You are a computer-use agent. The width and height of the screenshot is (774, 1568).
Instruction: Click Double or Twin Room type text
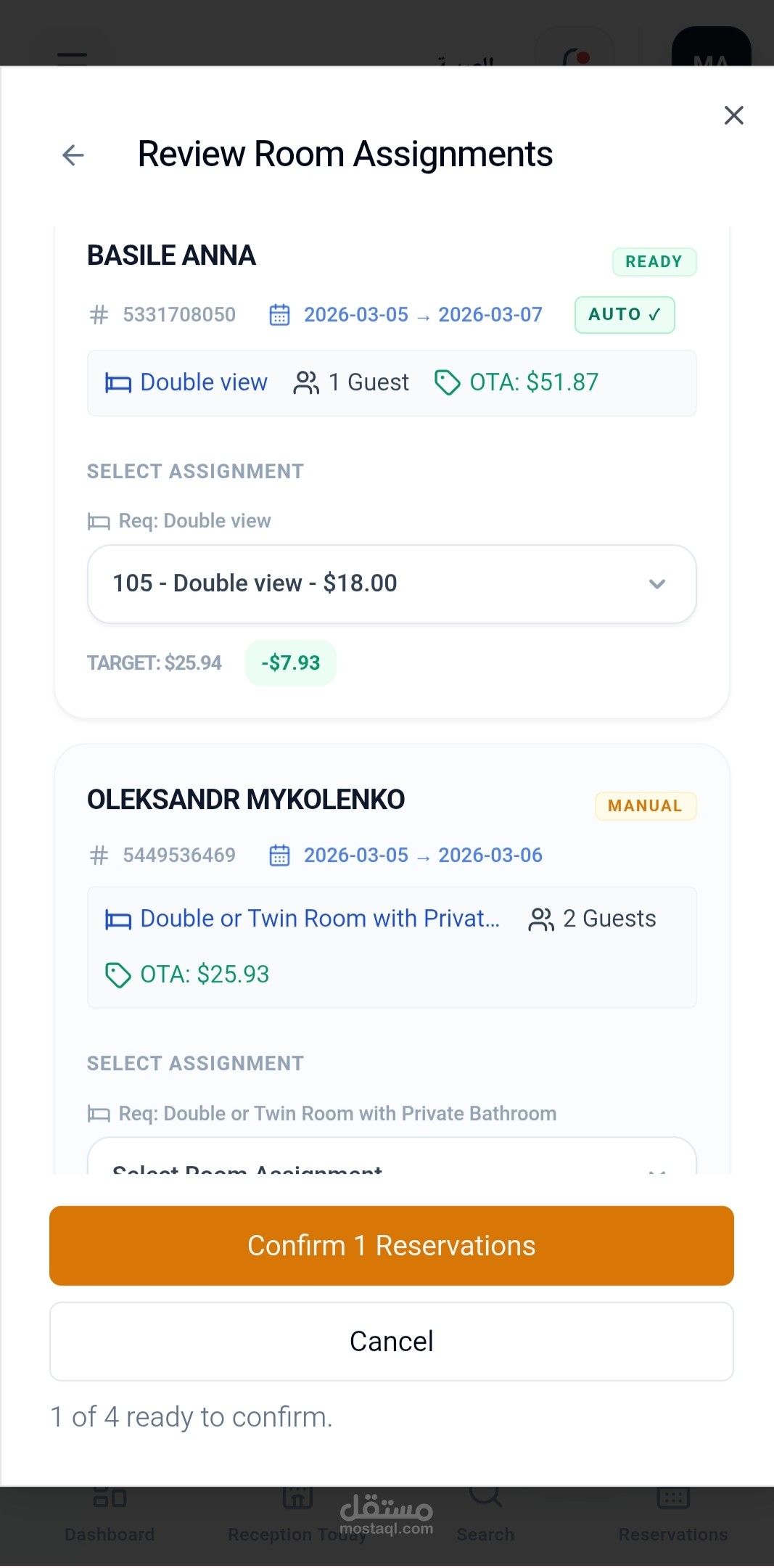coord(320,919)
